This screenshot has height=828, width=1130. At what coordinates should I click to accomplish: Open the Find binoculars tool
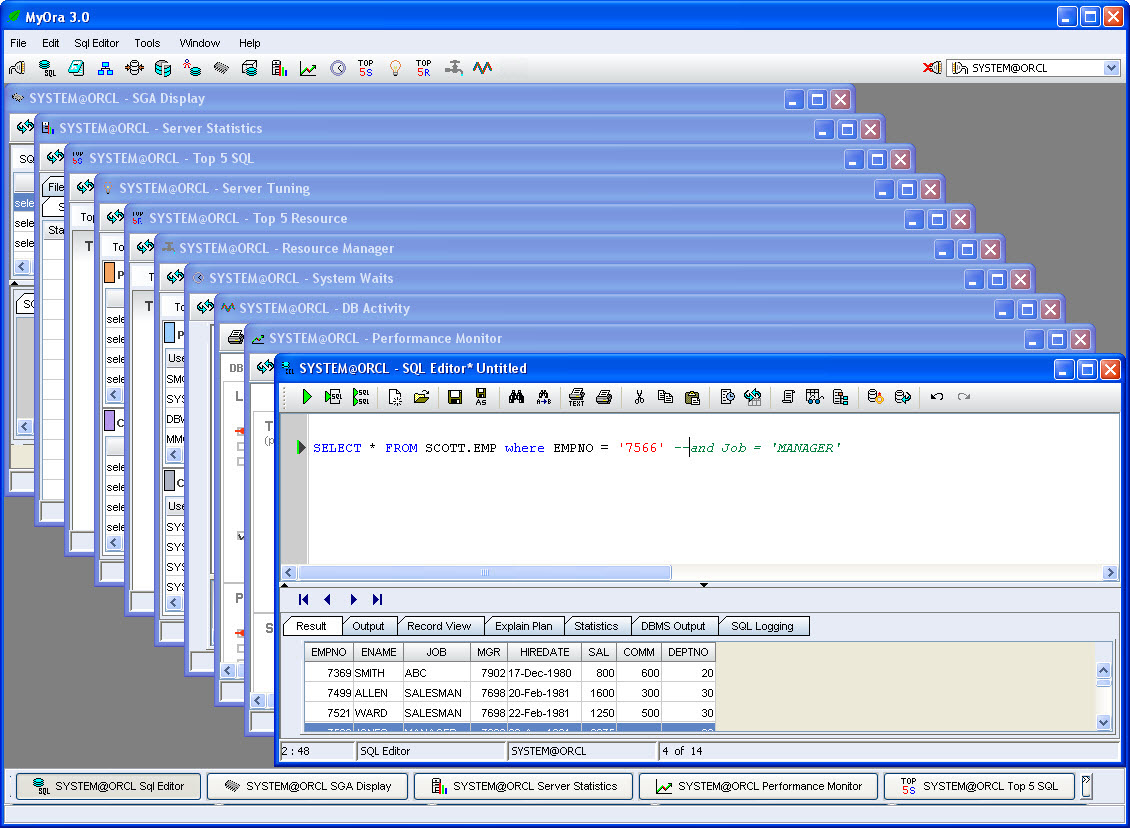click(x=517, y=397)
